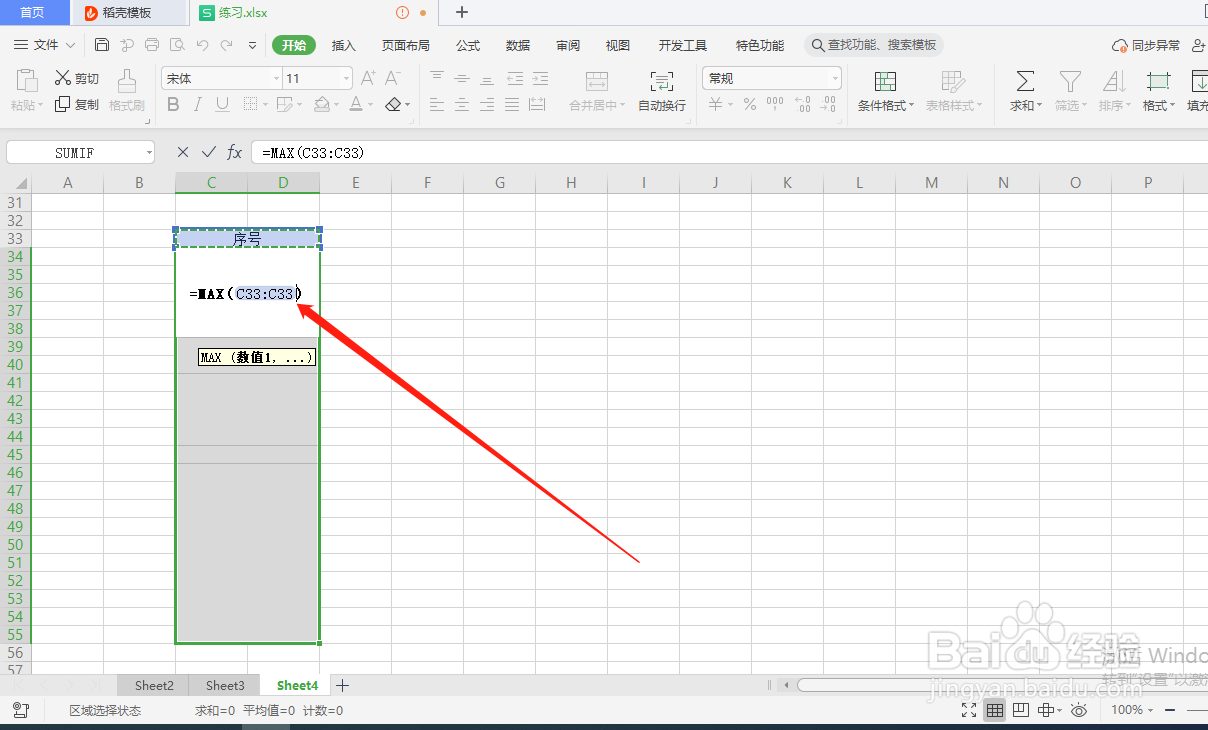This screenshot has height=730, width=1208.
Task: Click 同步异常 sync status button
Action: click(1146, 45)
